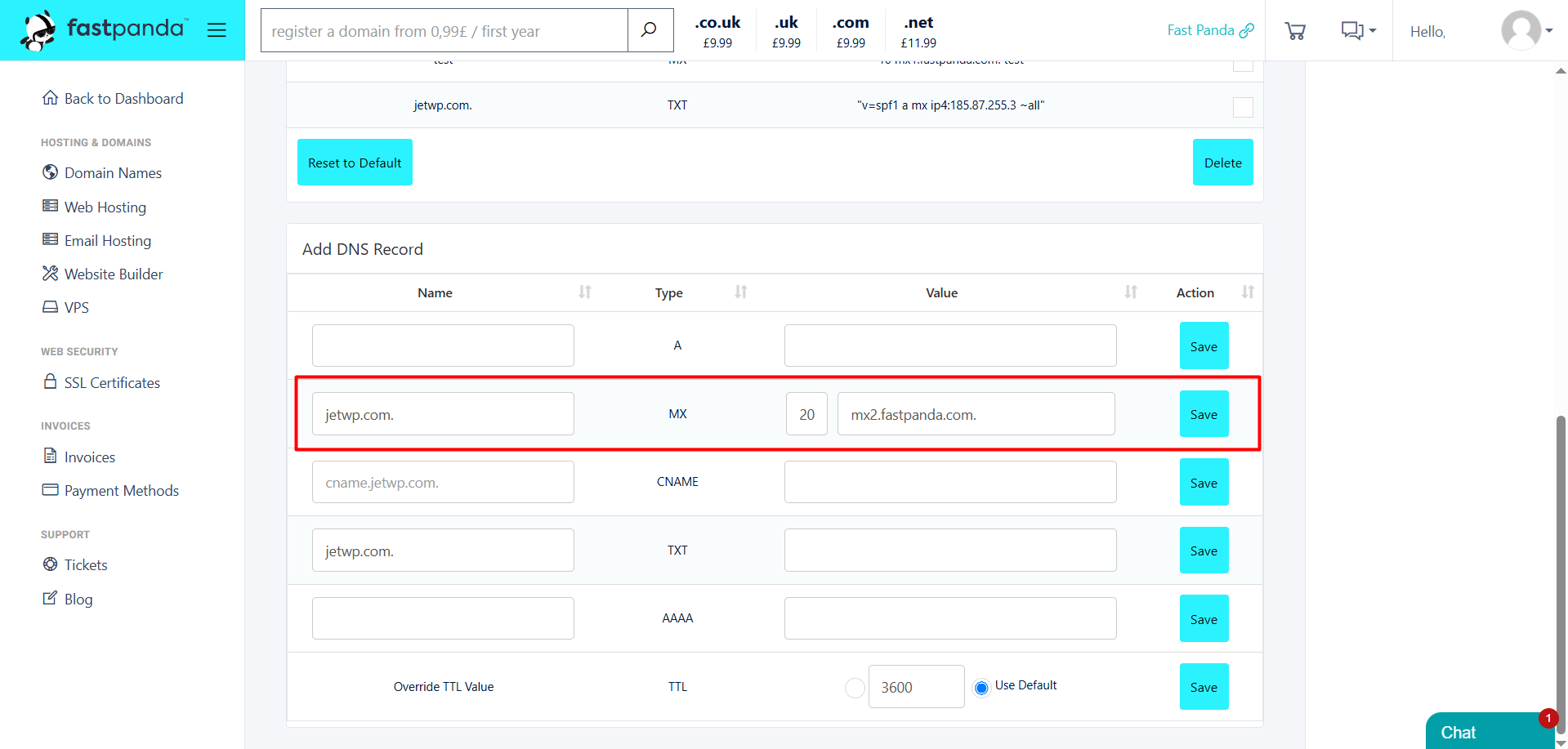This screenshot has height=749, width=1568.
Task: Check the jetwp.com TXT record checkbox
Action: (x=1243, y=107)
